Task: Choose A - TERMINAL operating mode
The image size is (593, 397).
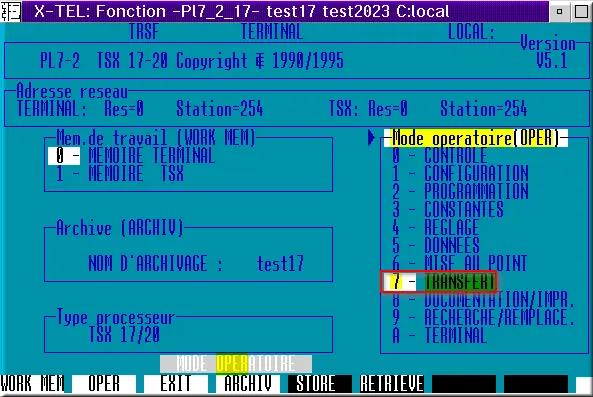Action: coord(439,335)
